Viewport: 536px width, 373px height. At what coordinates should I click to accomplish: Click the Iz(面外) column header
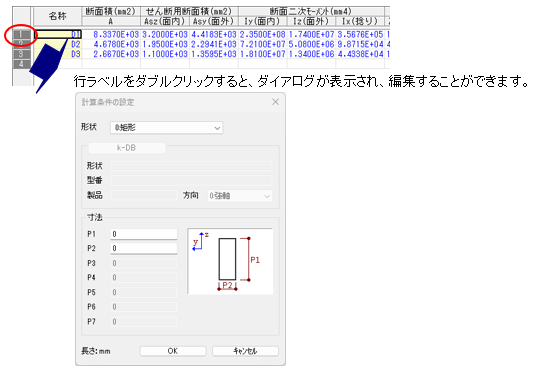click(x=311, y=21)
